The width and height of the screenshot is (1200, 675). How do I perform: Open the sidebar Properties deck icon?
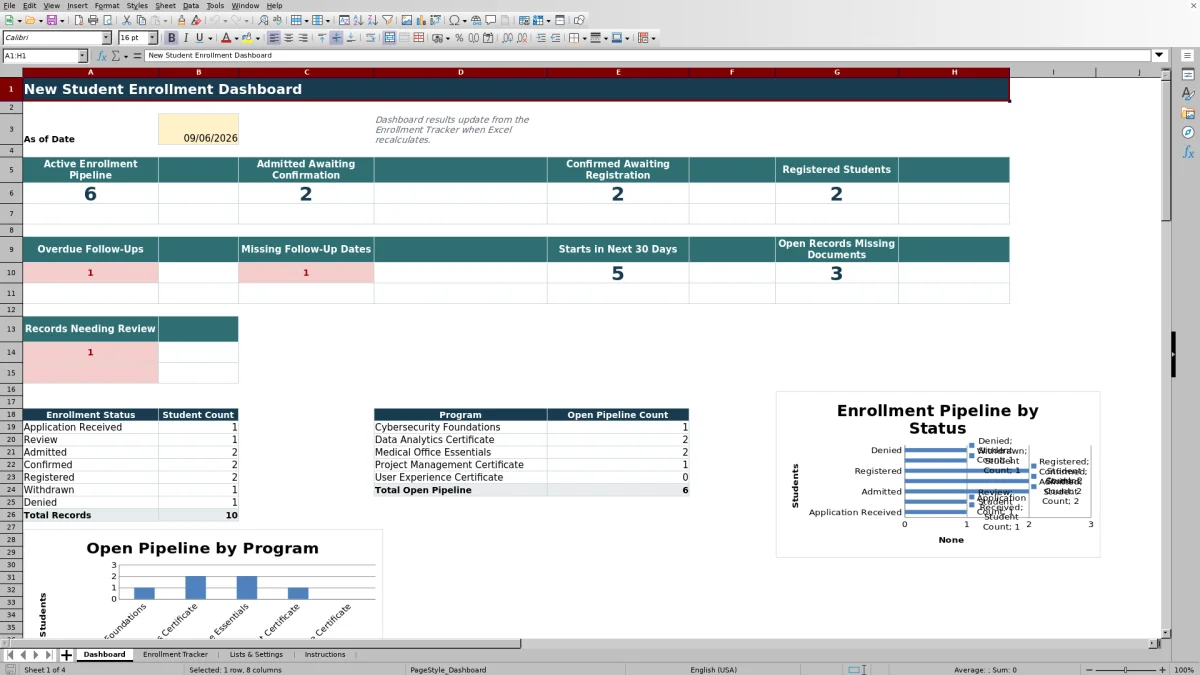(x=1188, y=75)
